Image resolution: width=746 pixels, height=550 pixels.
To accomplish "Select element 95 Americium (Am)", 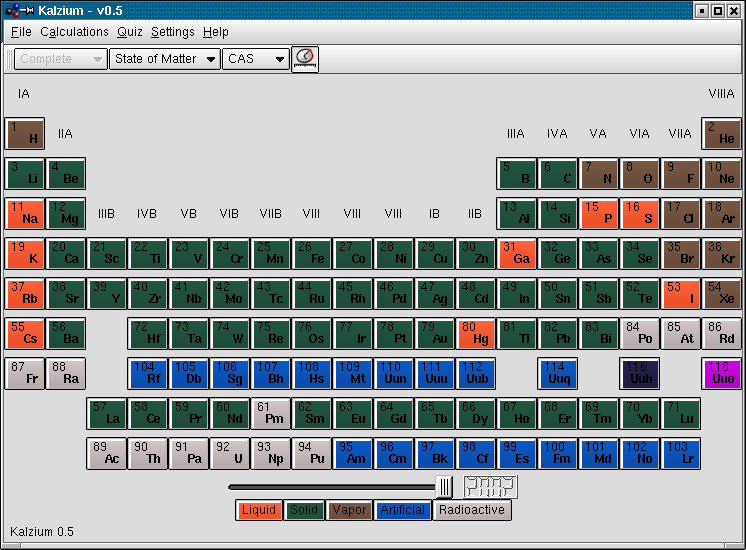I will coord(352,453).
